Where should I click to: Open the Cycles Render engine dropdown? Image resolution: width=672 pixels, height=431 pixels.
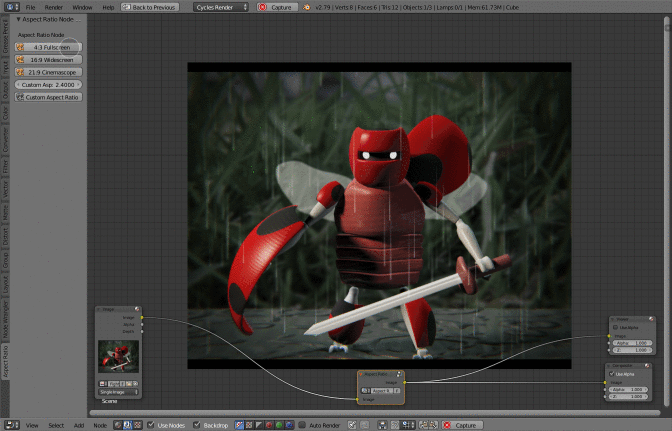(x=221, y=7)
